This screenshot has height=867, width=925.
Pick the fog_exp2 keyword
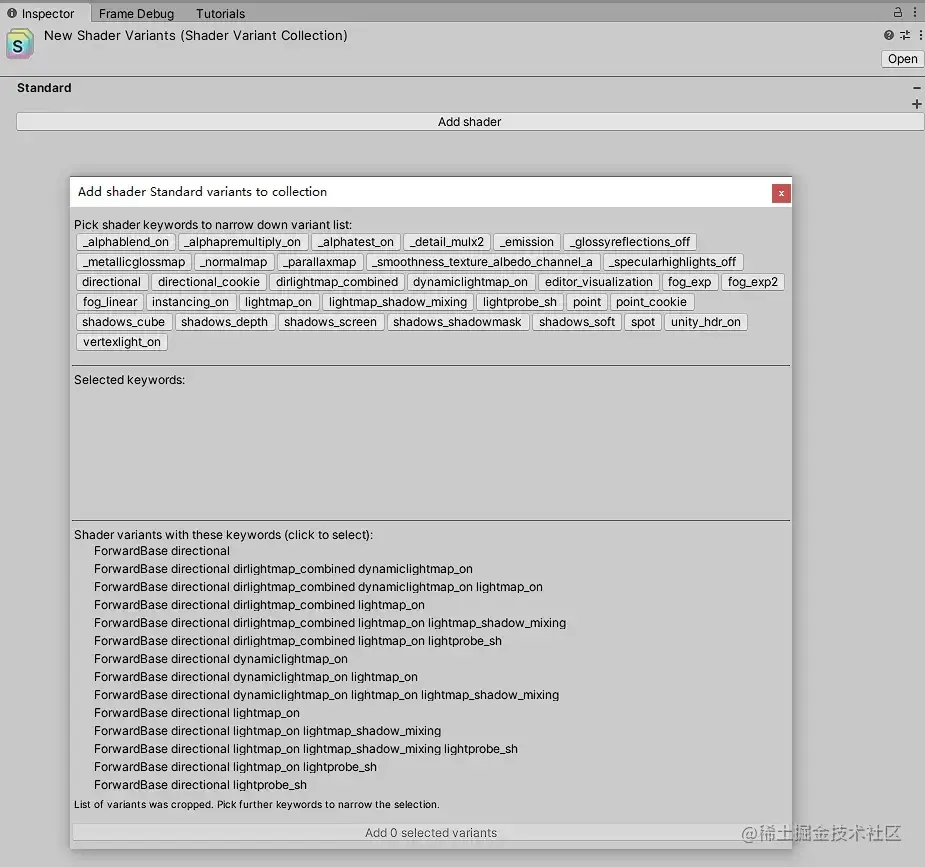pyautogui.click(x=753, y=282)
